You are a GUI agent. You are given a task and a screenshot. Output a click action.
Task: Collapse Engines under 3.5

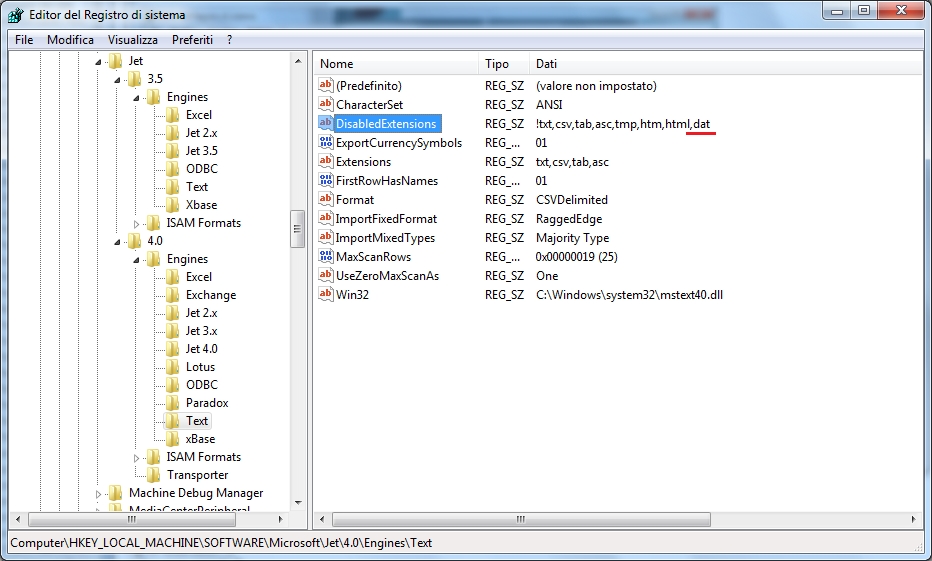click(x=136, y=97)
